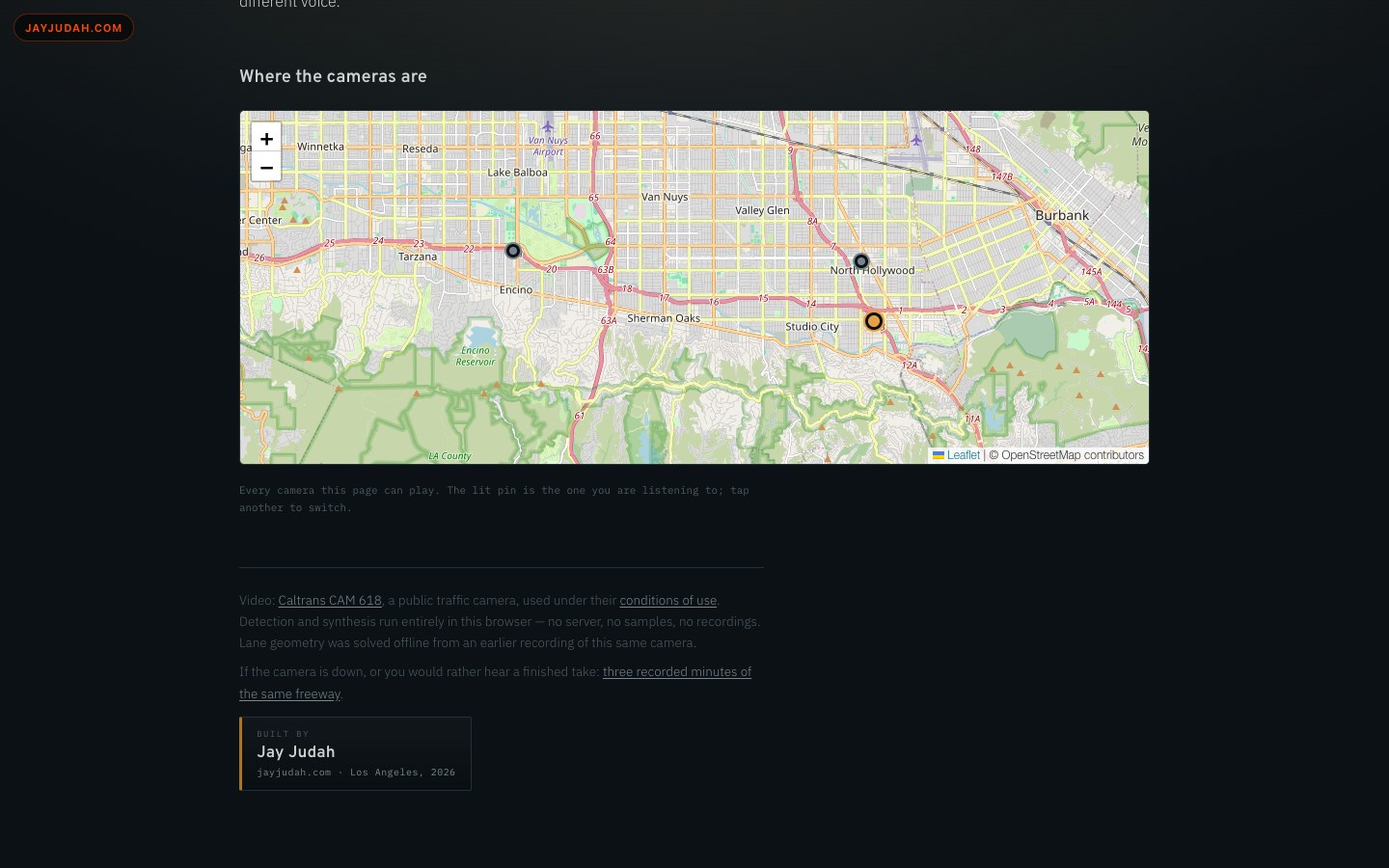The image size is (1389, 868).
Task: Open the Leaflet attribution link
Action: 956,455
